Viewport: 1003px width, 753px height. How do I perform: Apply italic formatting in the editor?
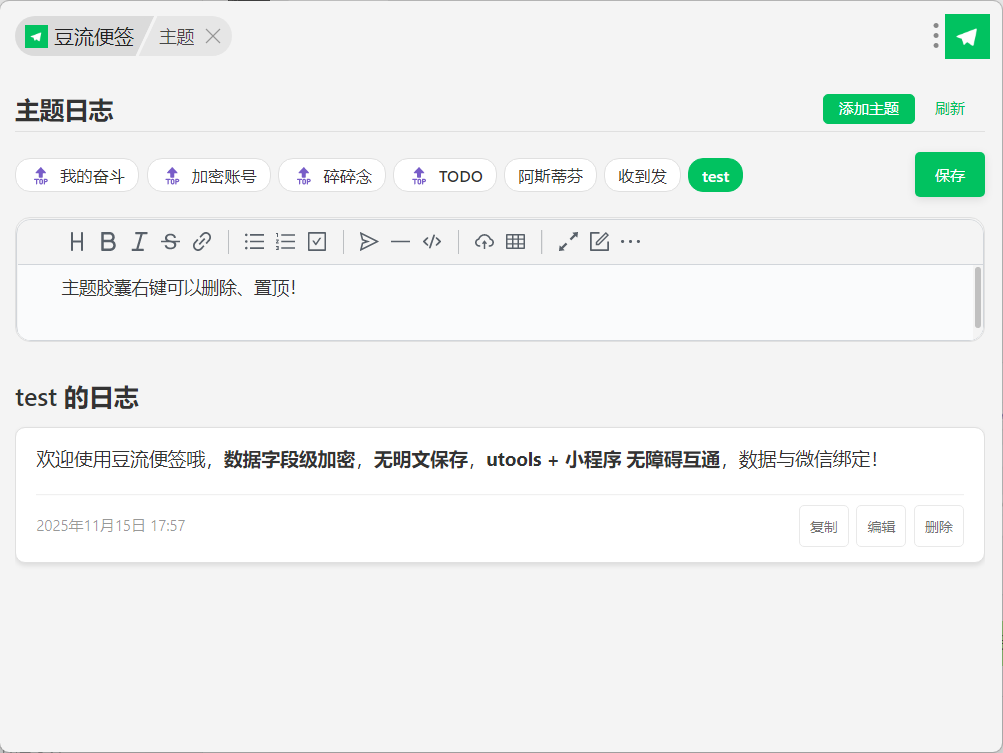(x=139, y=241)
